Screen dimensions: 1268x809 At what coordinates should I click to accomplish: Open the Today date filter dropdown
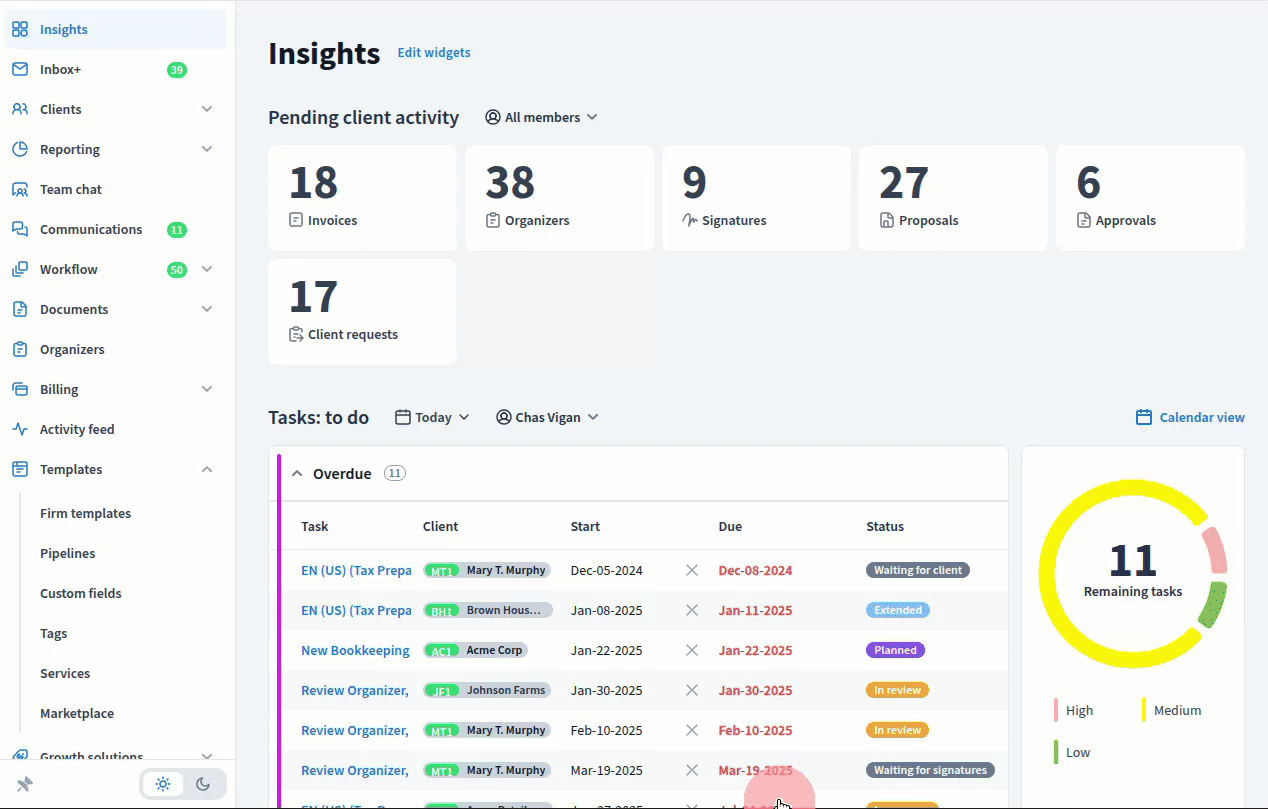point(432,417)
